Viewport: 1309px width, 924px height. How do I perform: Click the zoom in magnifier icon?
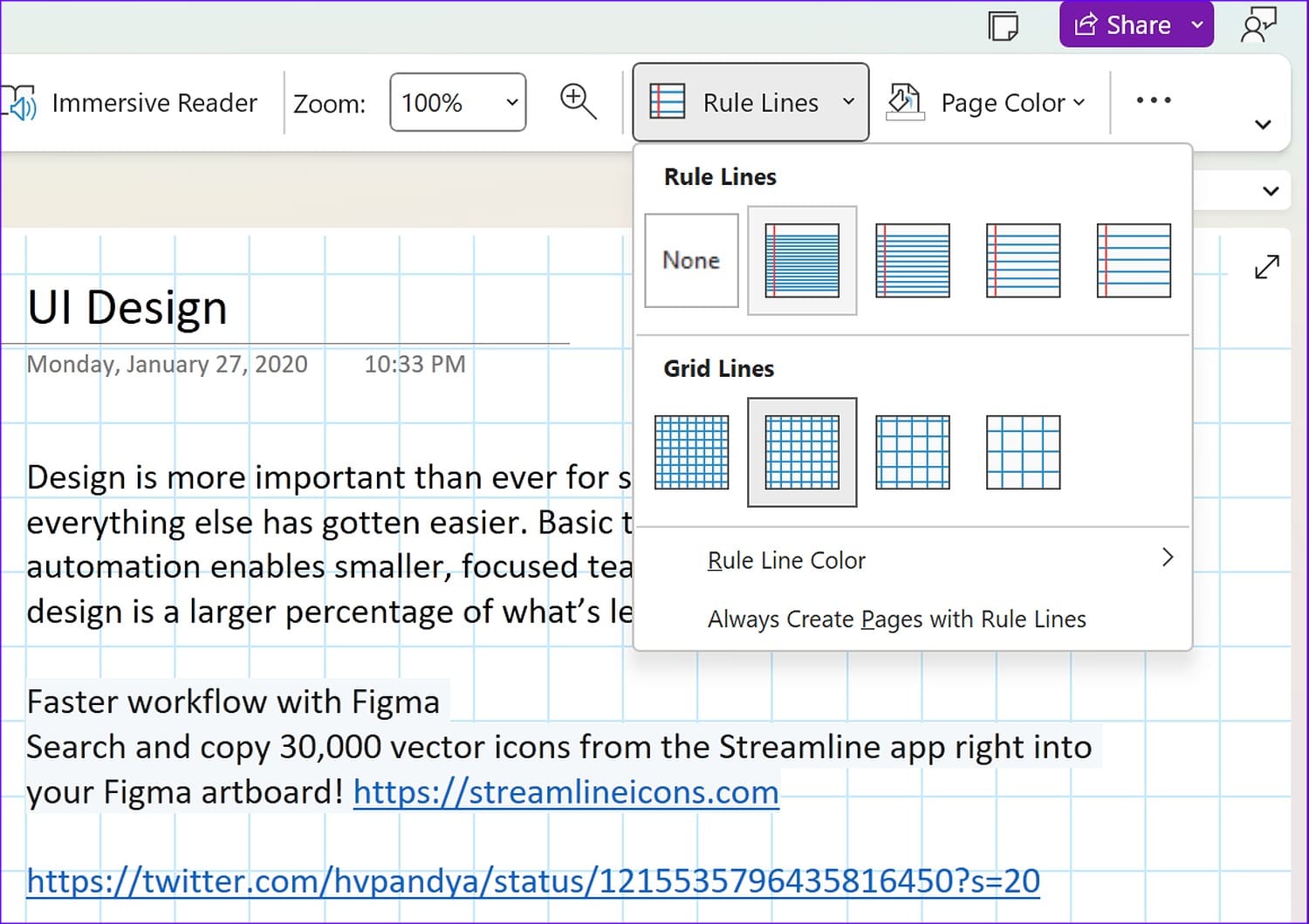point(578,102)
